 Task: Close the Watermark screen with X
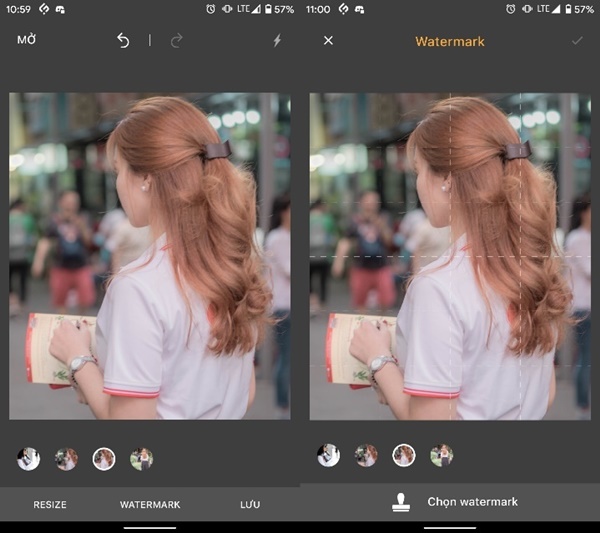pyautogui.click(x=328, y=41)
